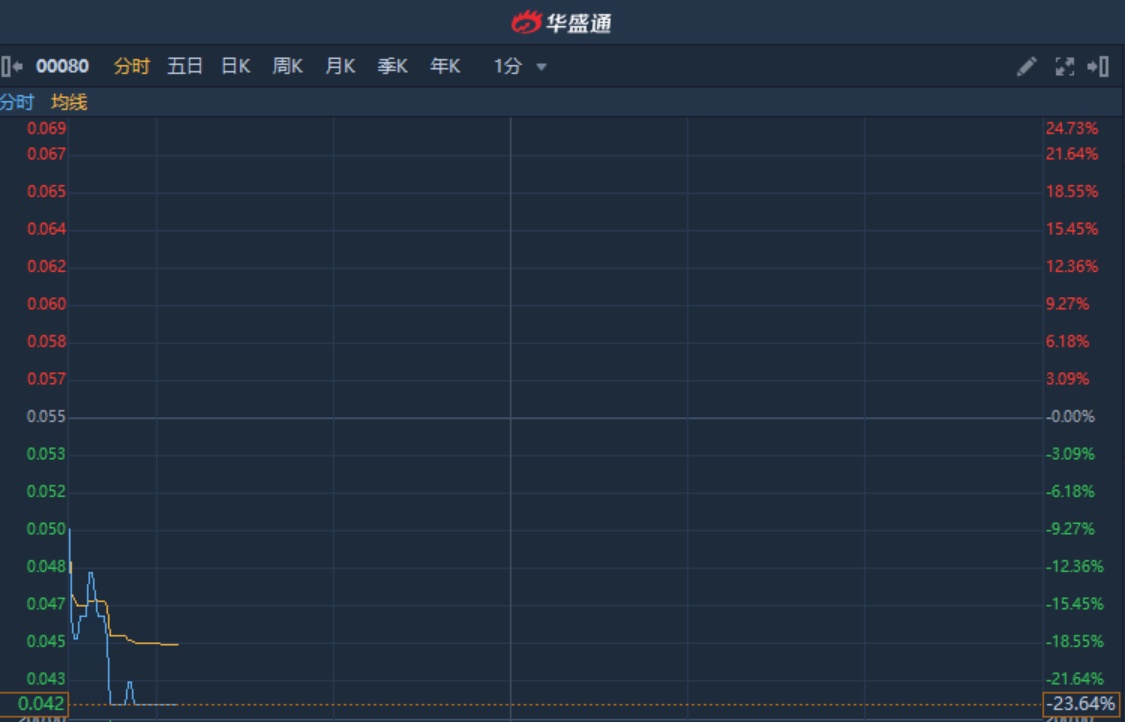This screenshot has width=1125, height=722.
Task: Click the 0.062 price axis label
Action: pos(47,266)
